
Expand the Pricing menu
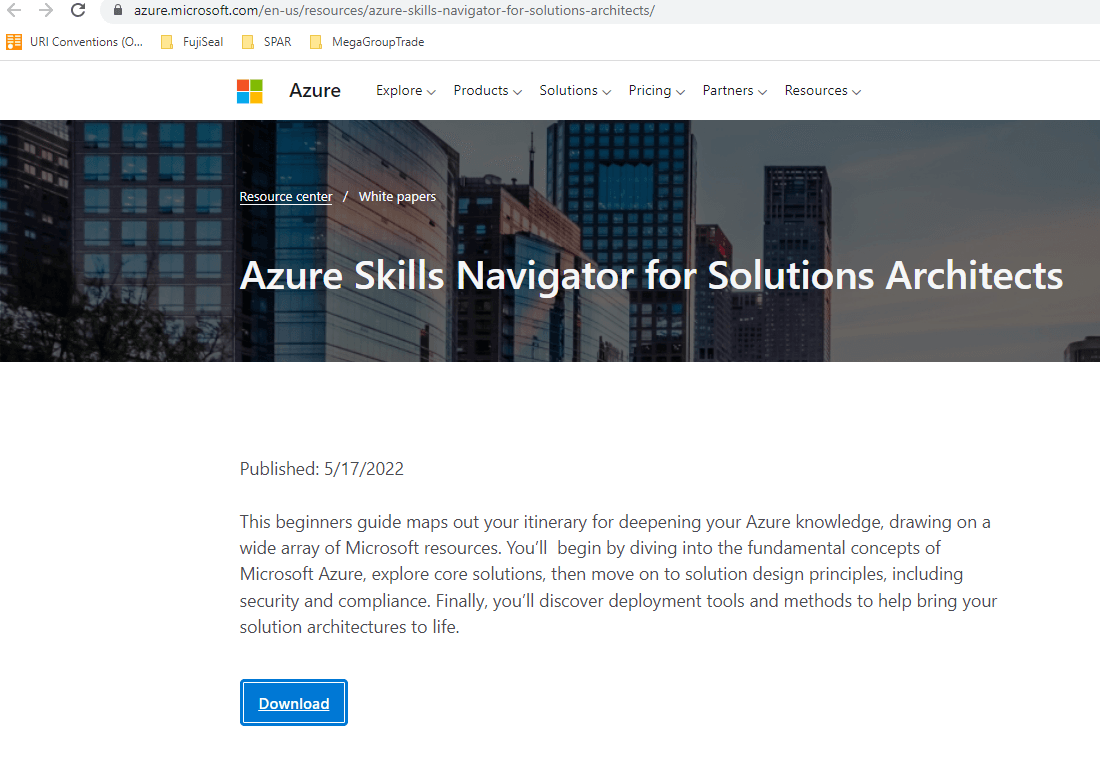point(656,91)
